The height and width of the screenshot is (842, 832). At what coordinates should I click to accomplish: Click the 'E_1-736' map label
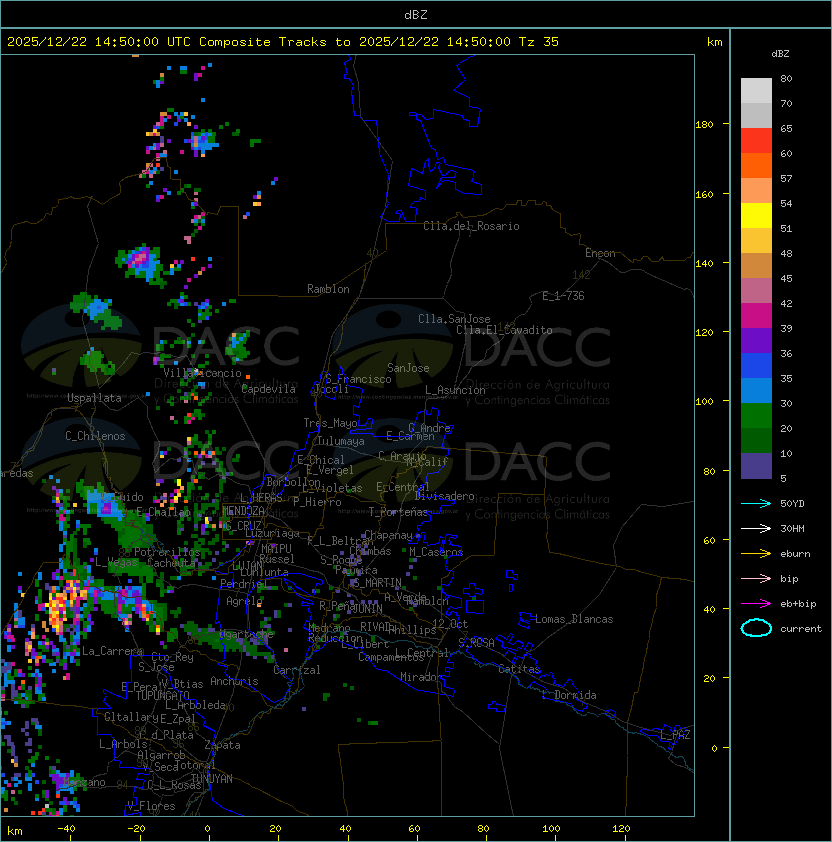click(x=563, y=296)
